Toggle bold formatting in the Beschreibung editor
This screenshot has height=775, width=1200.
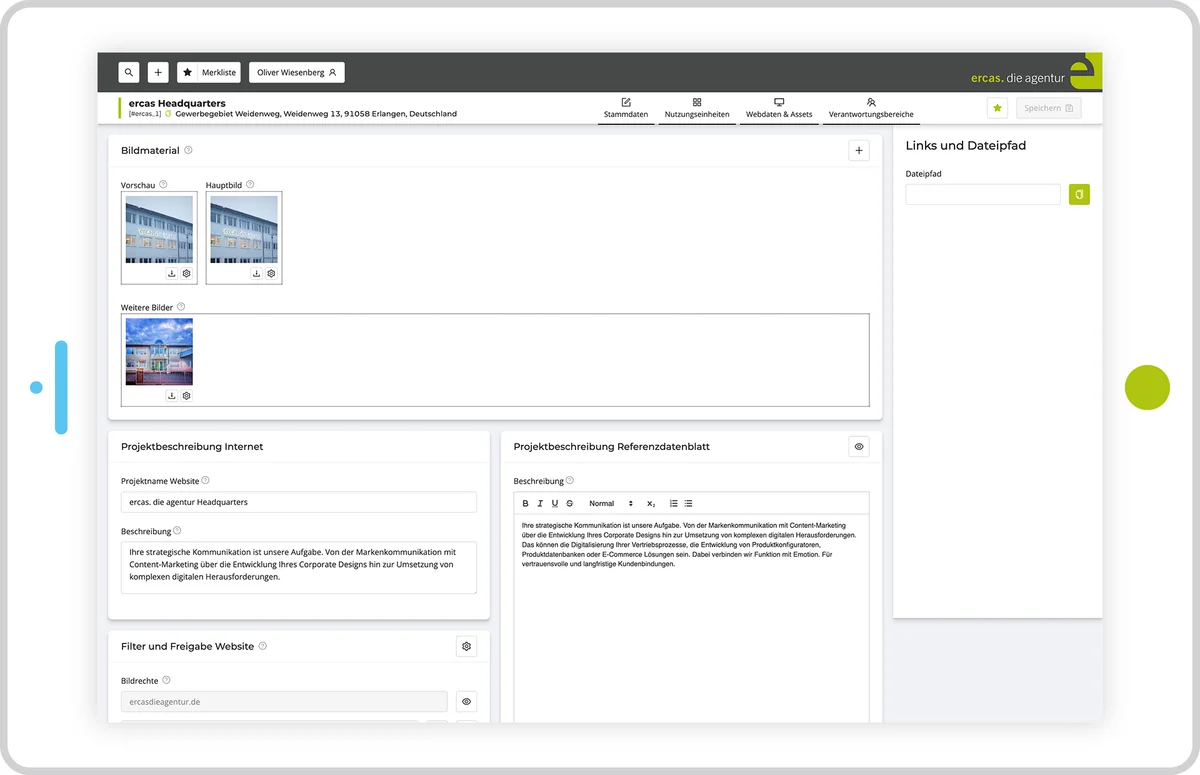point(525,503)
